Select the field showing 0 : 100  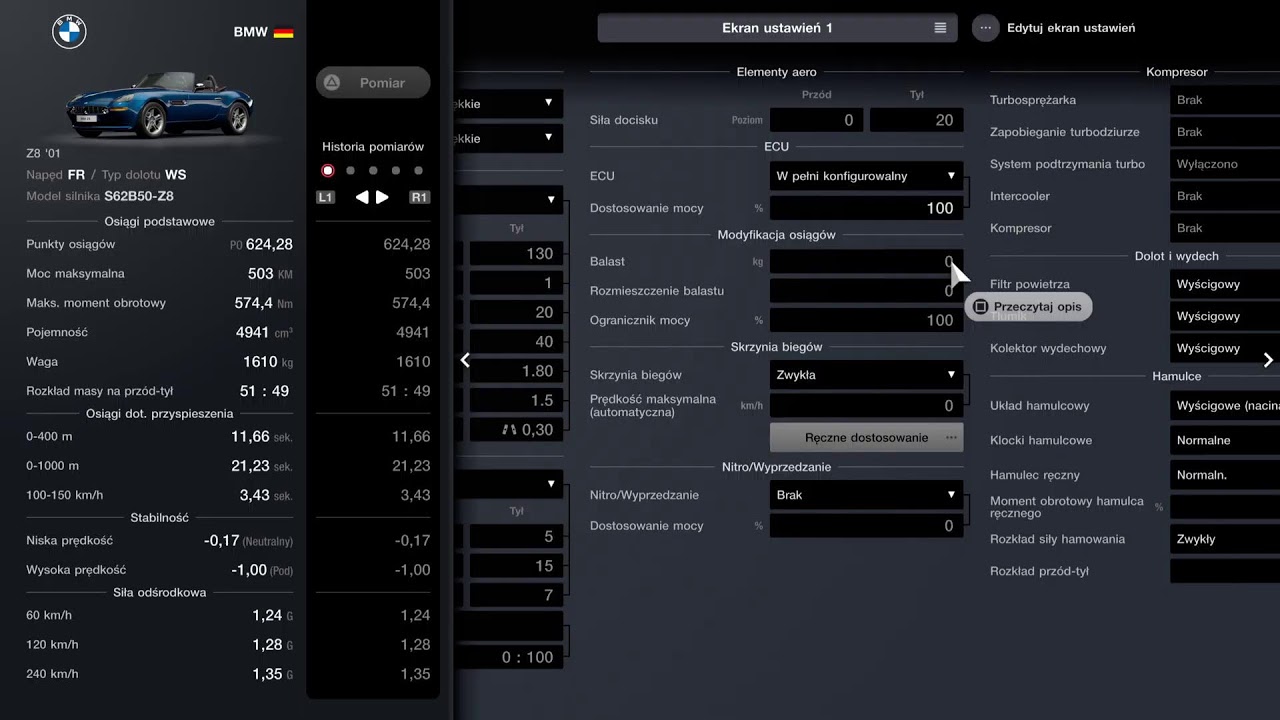[x=516, y=657]
